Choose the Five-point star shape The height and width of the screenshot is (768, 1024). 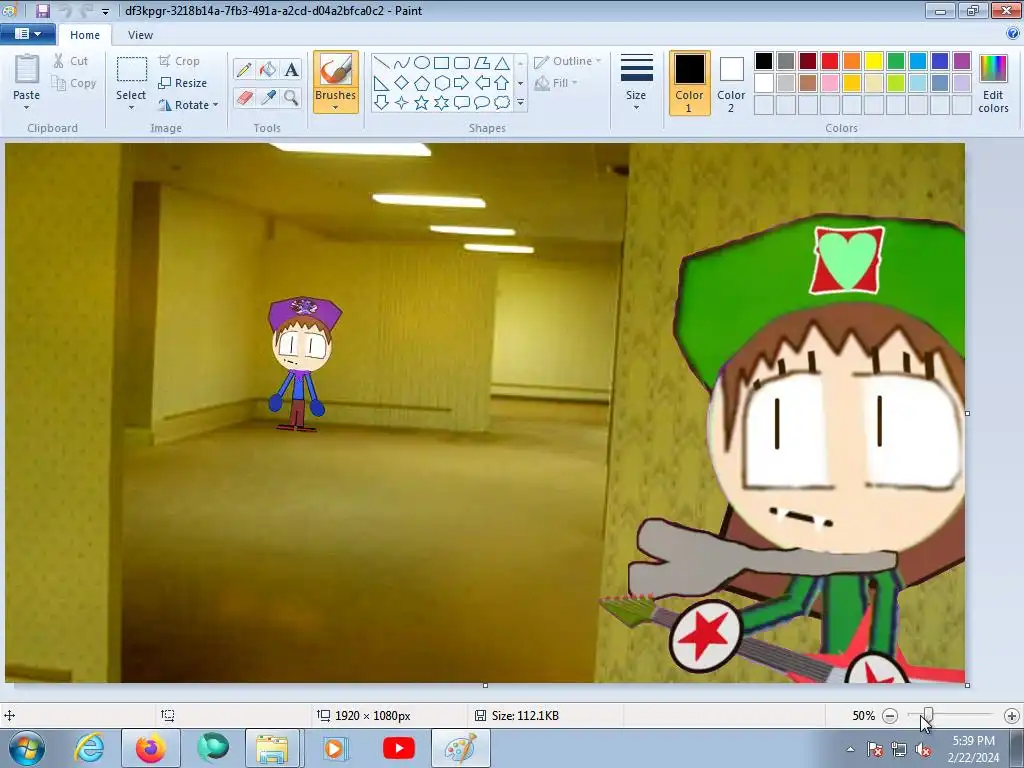coord(422,103)
